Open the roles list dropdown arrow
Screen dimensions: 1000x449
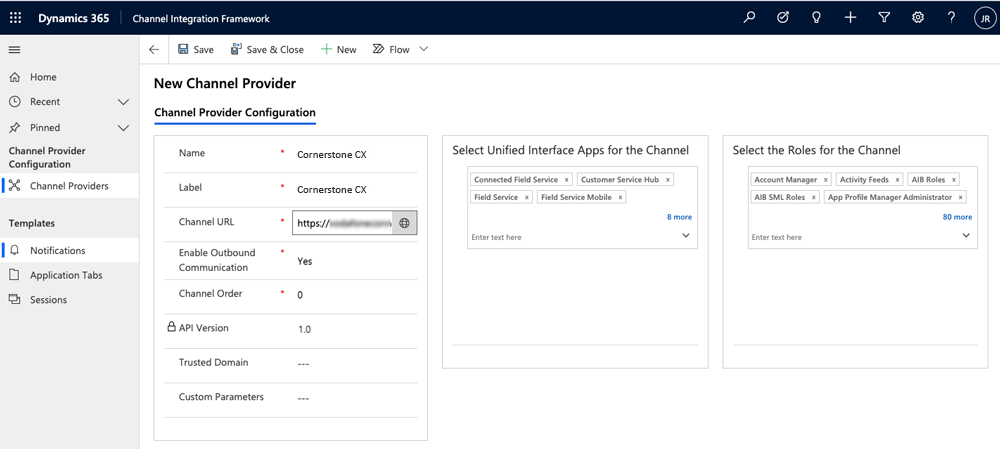(966, 236)
